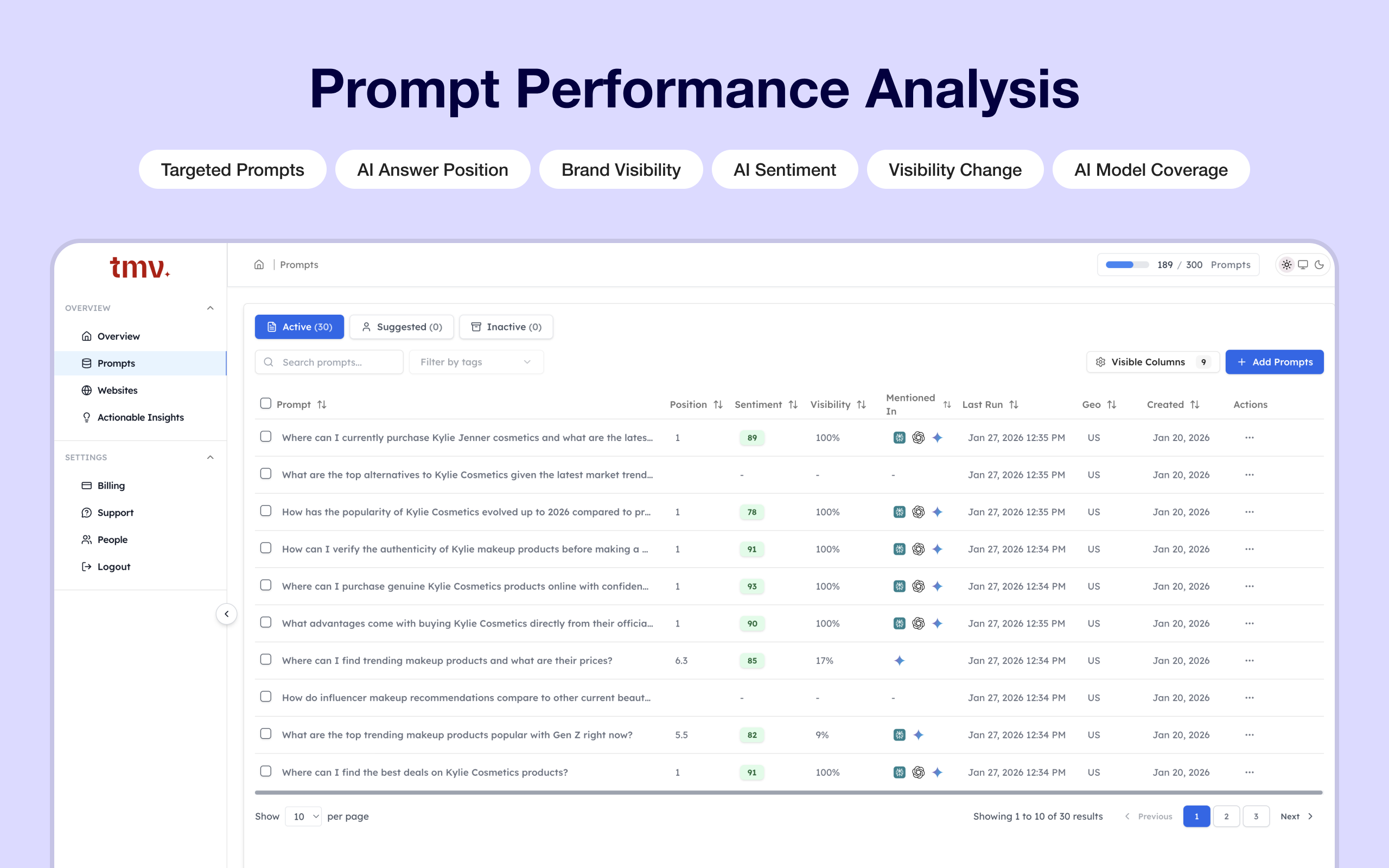Switch to the Active (30) tab
This screenshot has height=868, width=1389.
point(299,327)
